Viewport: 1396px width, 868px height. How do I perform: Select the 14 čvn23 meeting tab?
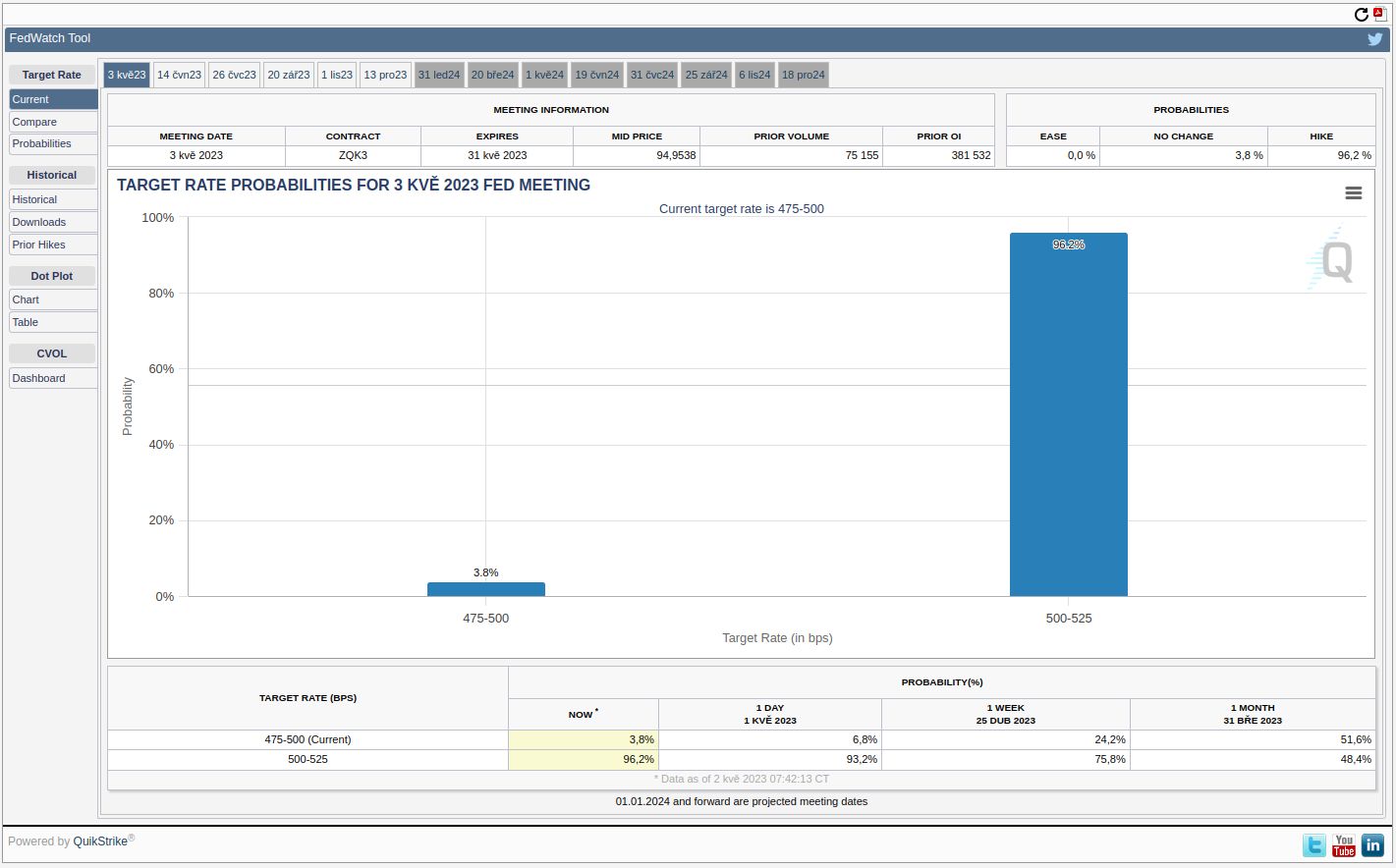point(179,75)
